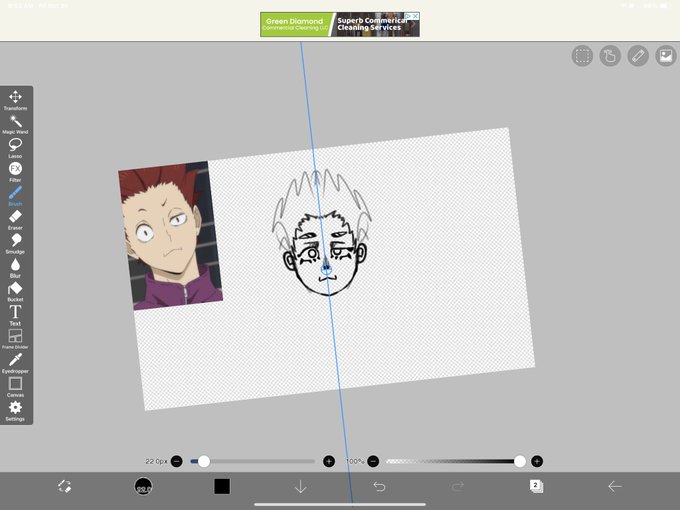The width and height of the screenshot is (680, 510).
Task: Adjust the brush thickness slider
Action: pyautogui.click(x=252, y=461)
